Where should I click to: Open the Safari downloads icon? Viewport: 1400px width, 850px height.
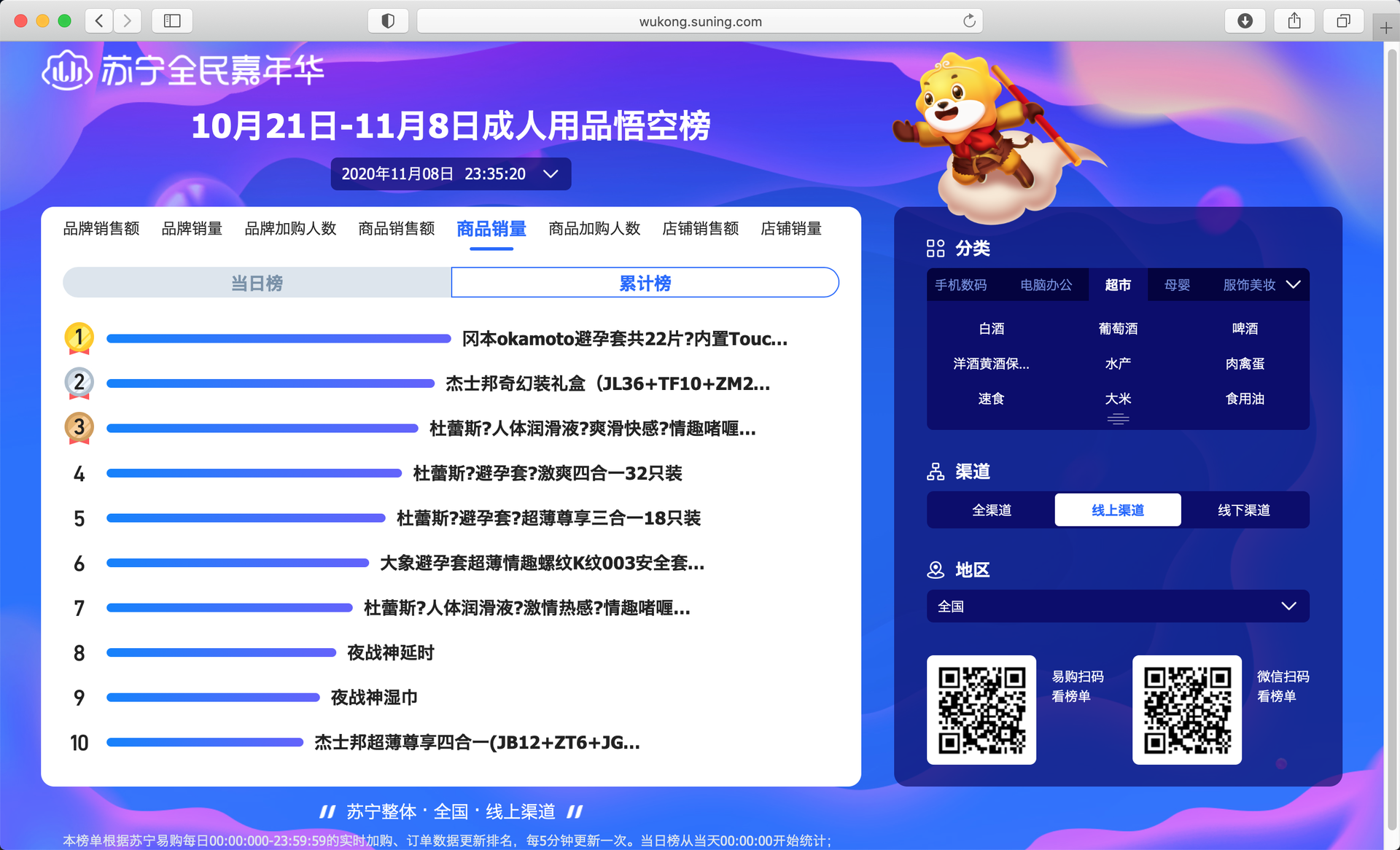tap(1245, 20)
